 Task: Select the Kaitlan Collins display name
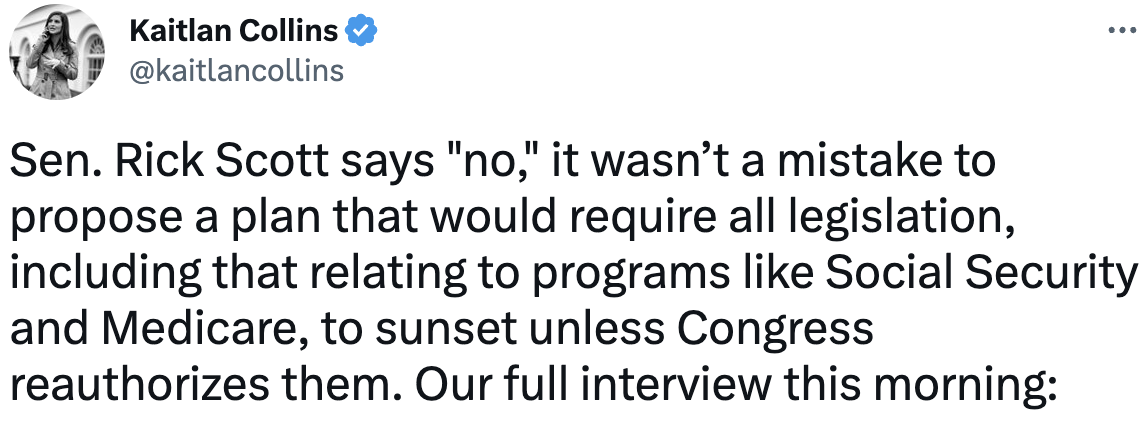[234, 31]
